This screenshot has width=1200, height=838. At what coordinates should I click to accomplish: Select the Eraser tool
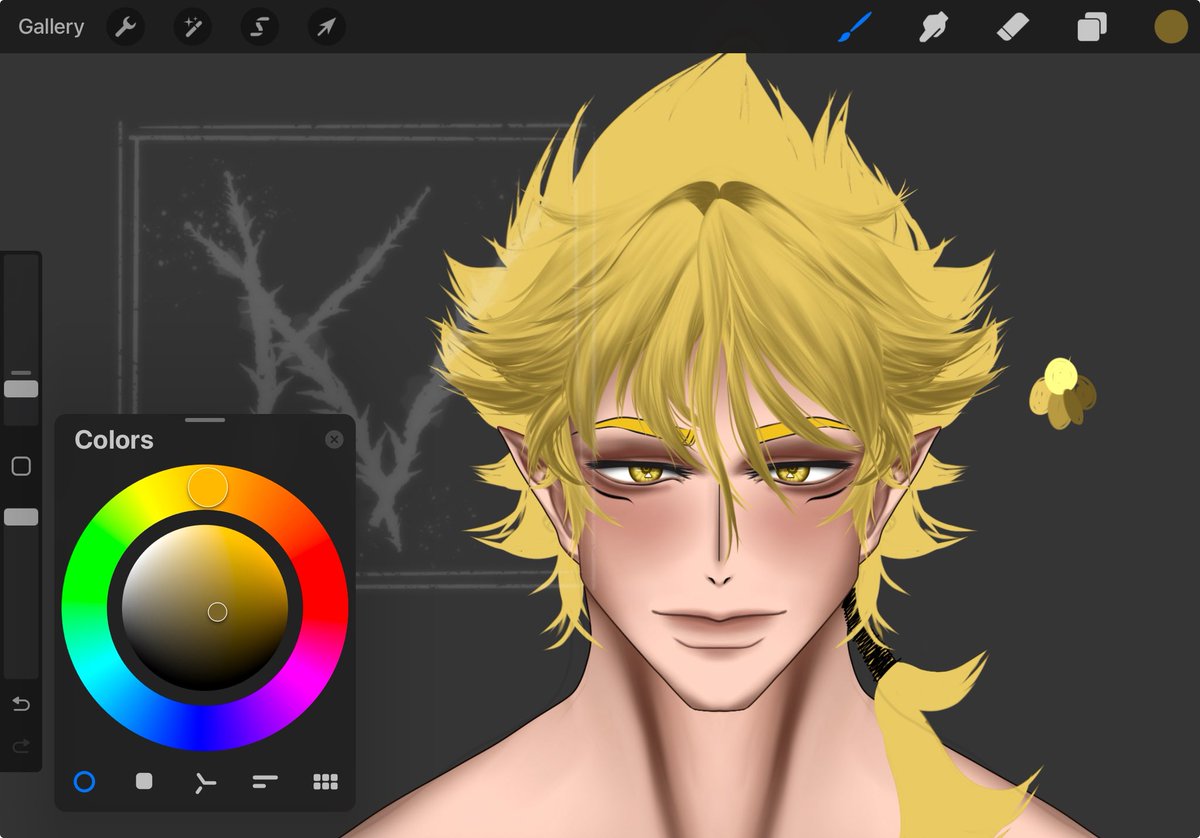(x=1013, y=27)
